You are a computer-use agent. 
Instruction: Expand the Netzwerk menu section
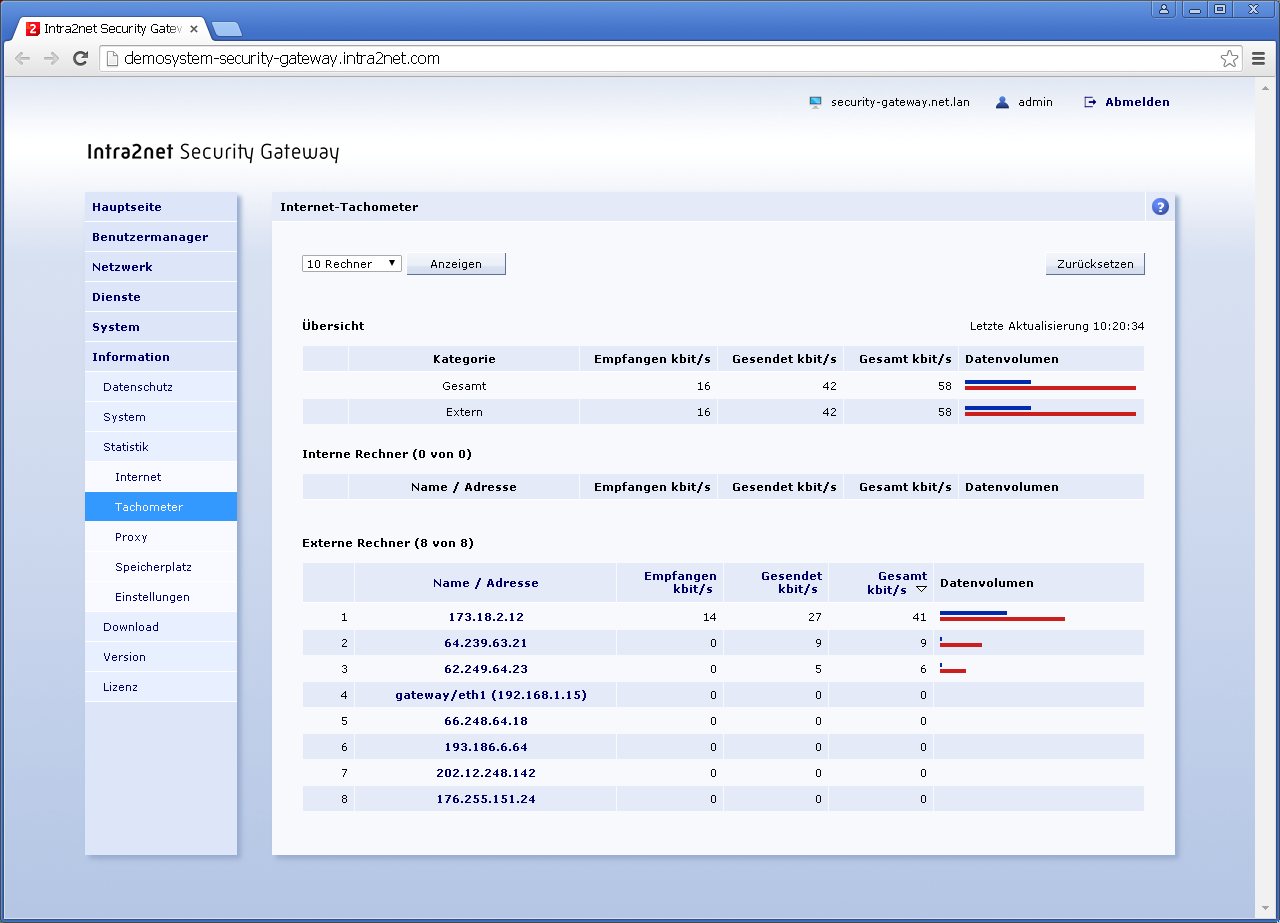[x=122, y=267]
